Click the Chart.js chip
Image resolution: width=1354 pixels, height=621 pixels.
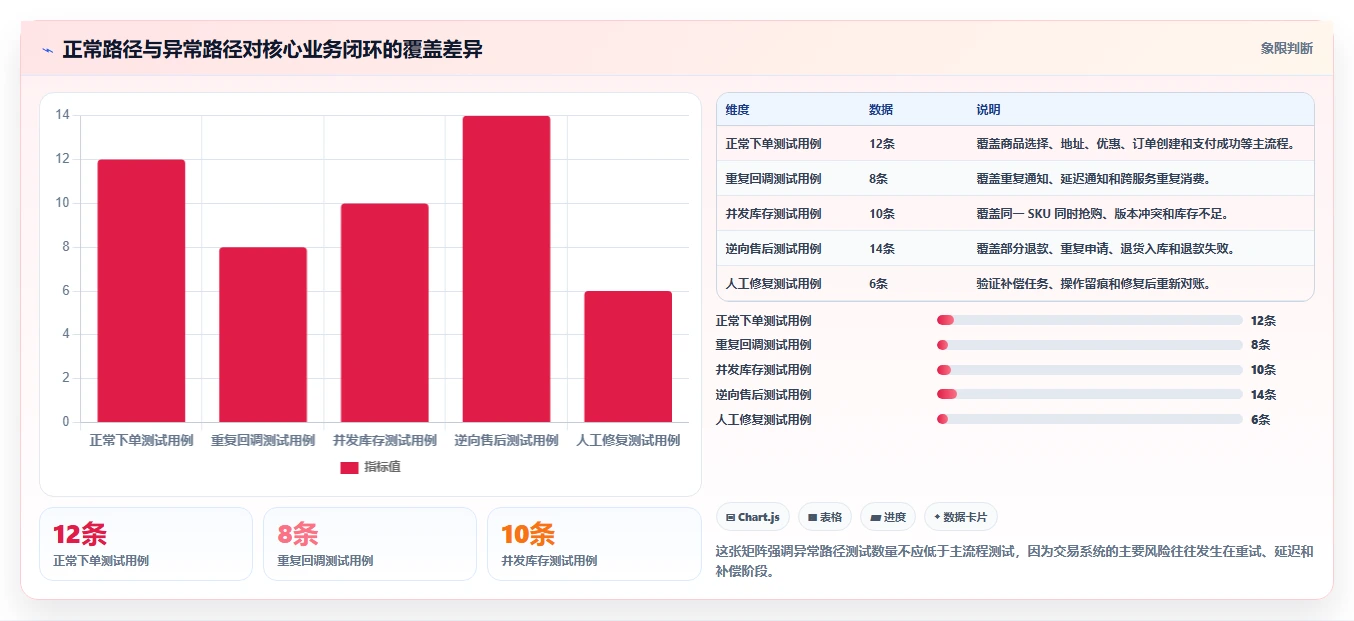coord(753,517)
